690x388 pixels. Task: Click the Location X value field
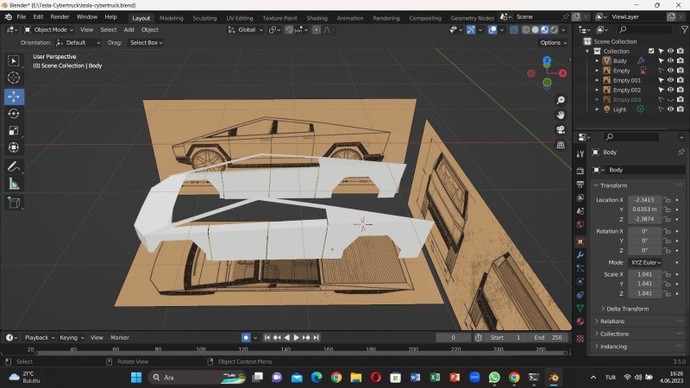point(644,200)
